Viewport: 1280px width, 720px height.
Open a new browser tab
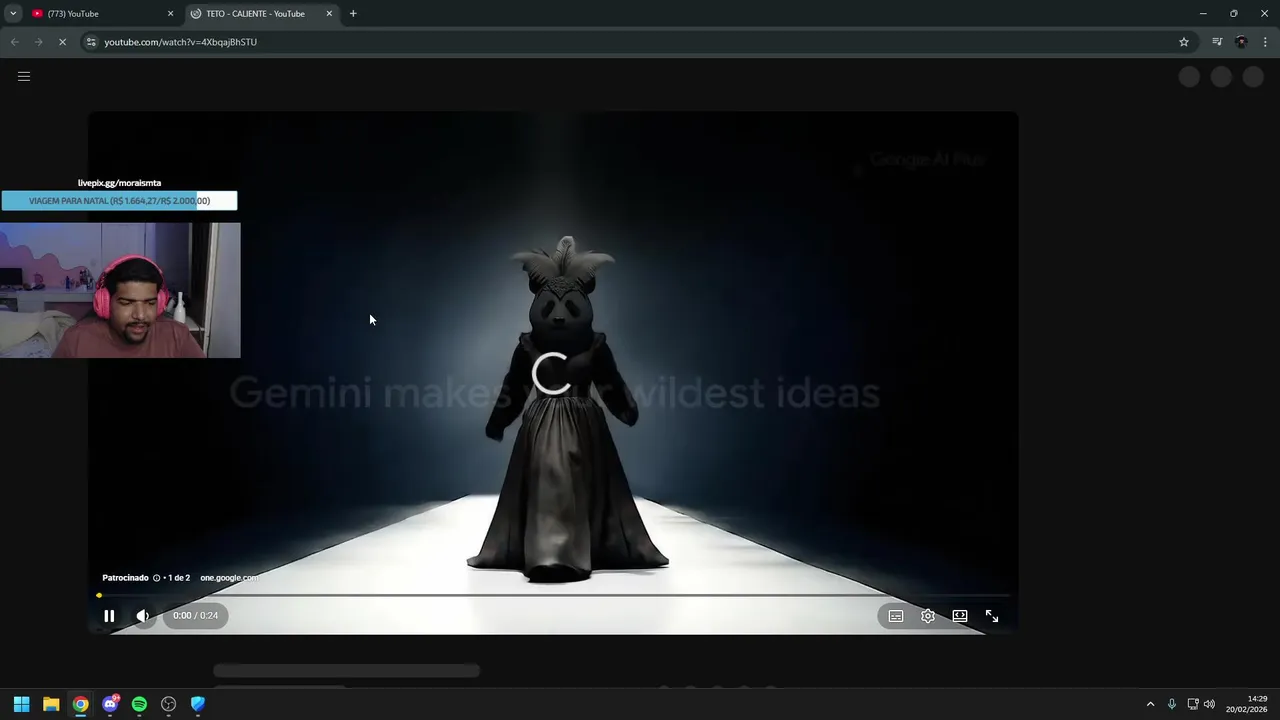tap(353, 14)
